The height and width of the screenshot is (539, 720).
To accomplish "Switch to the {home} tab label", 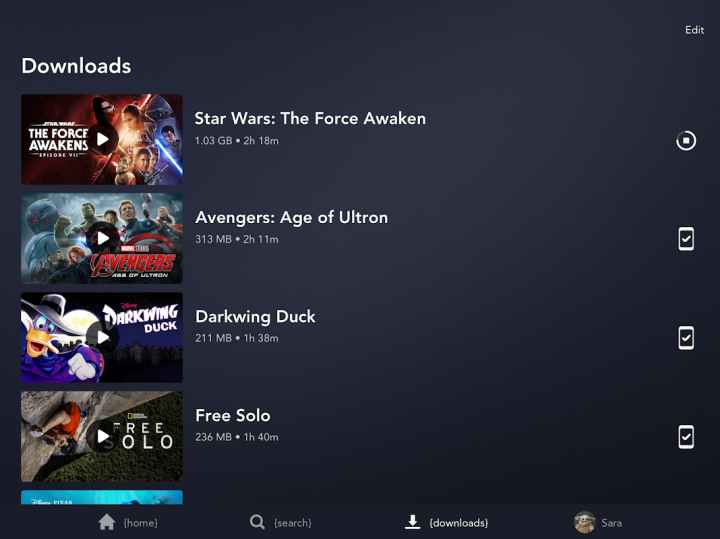I will [141, 522].
